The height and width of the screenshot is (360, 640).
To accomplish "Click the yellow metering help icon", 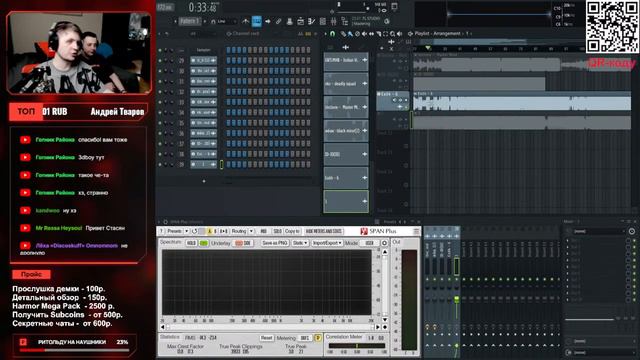I will tap(318, 338).
